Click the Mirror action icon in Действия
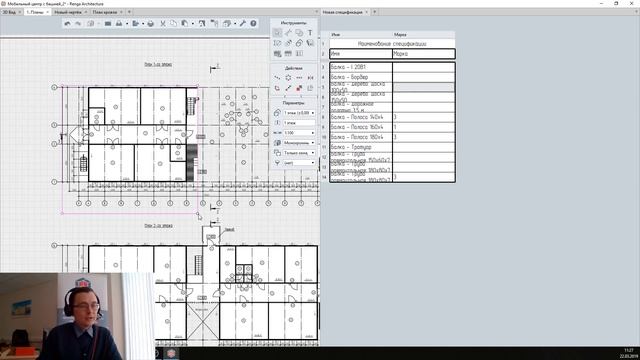The height and width of the screenshot is (360, 640). (310, 78)
